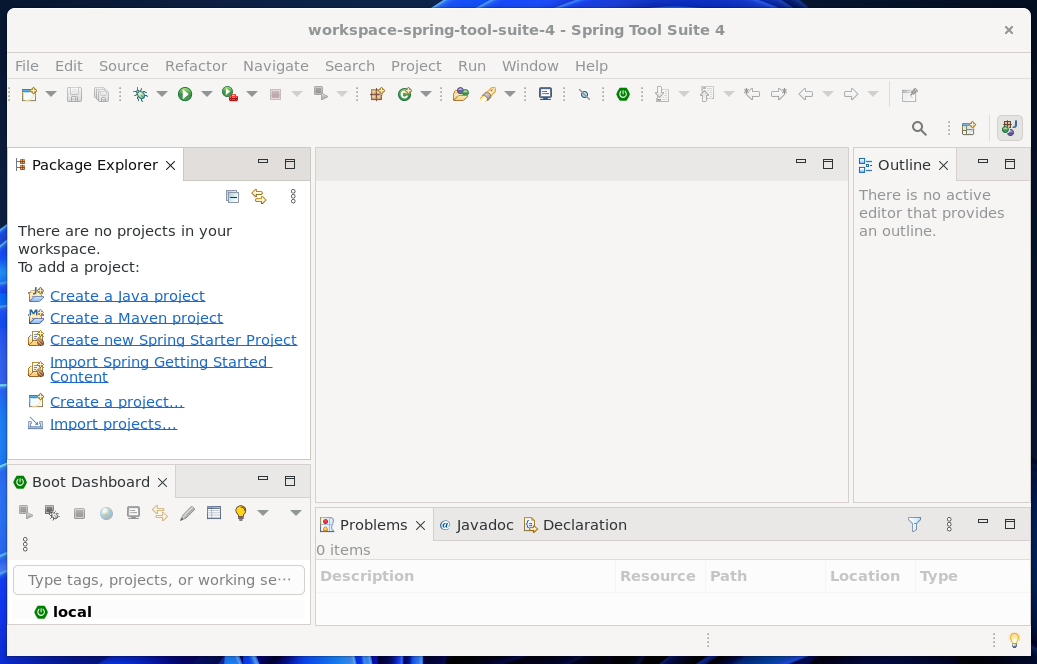Toggle the filter in the Problems view

coord(913,523)
